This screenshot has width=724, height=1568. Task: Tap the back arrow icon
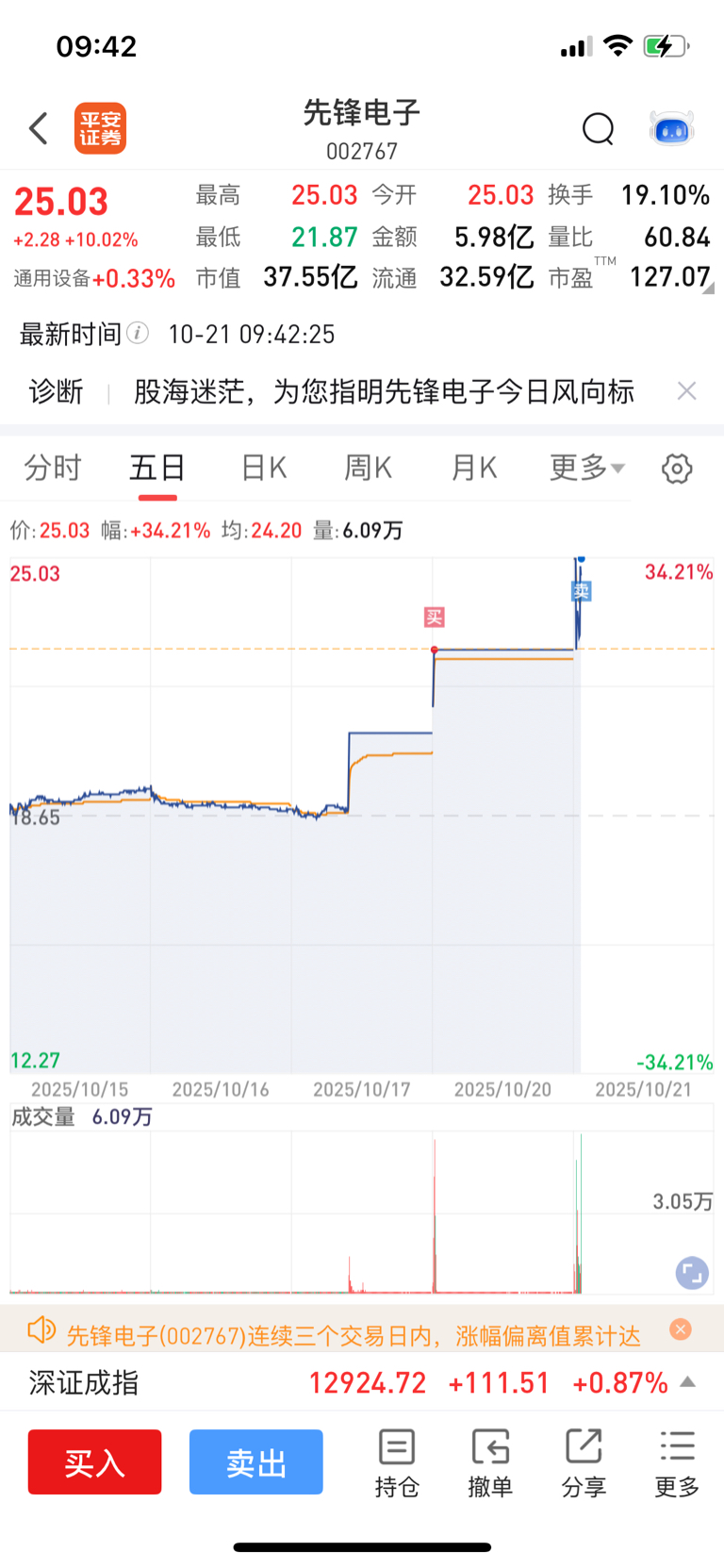click(39, 128)
